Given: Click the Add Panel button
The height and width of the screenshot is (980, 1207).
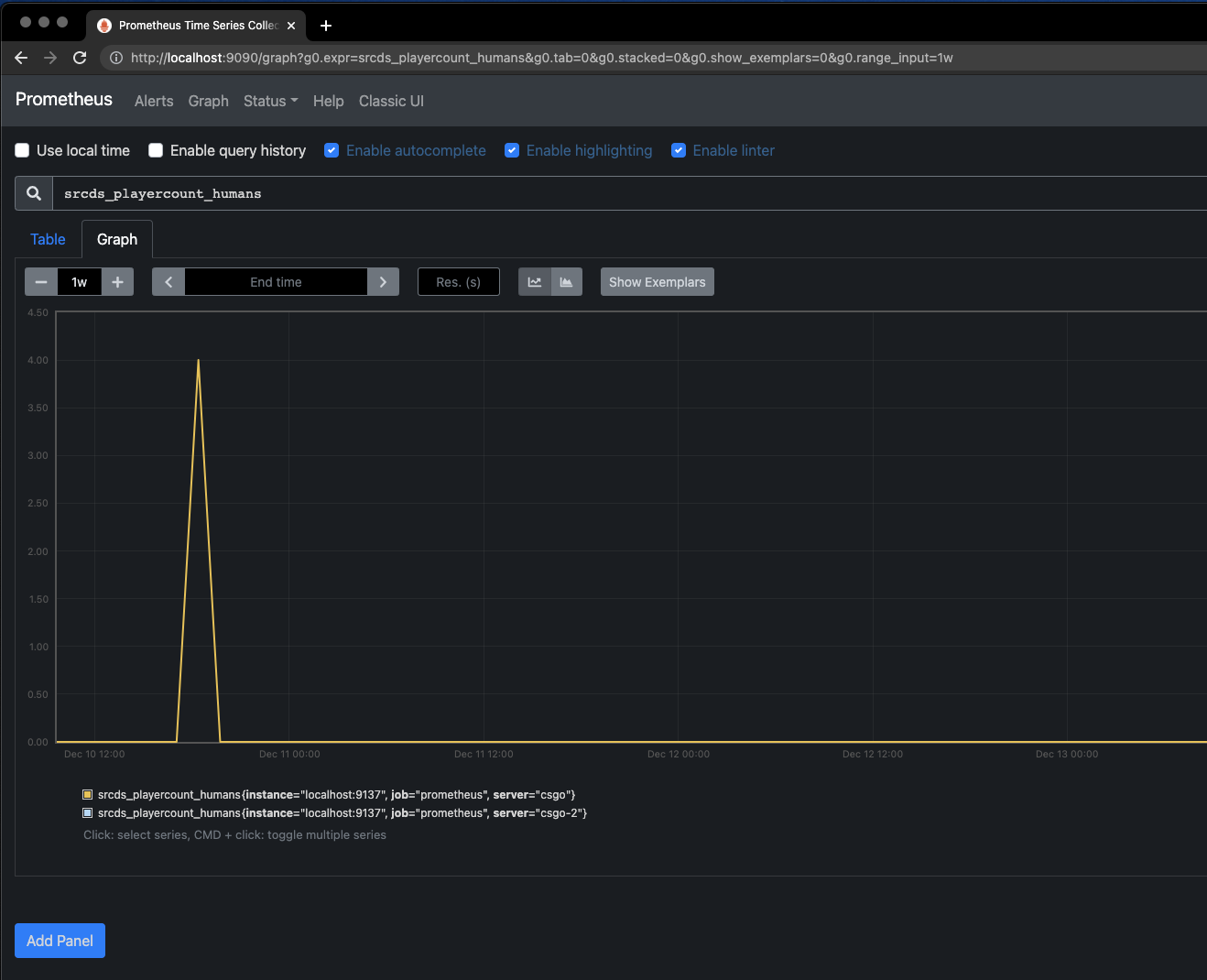Looking at the screenshot, I should (x=60, y=941).
